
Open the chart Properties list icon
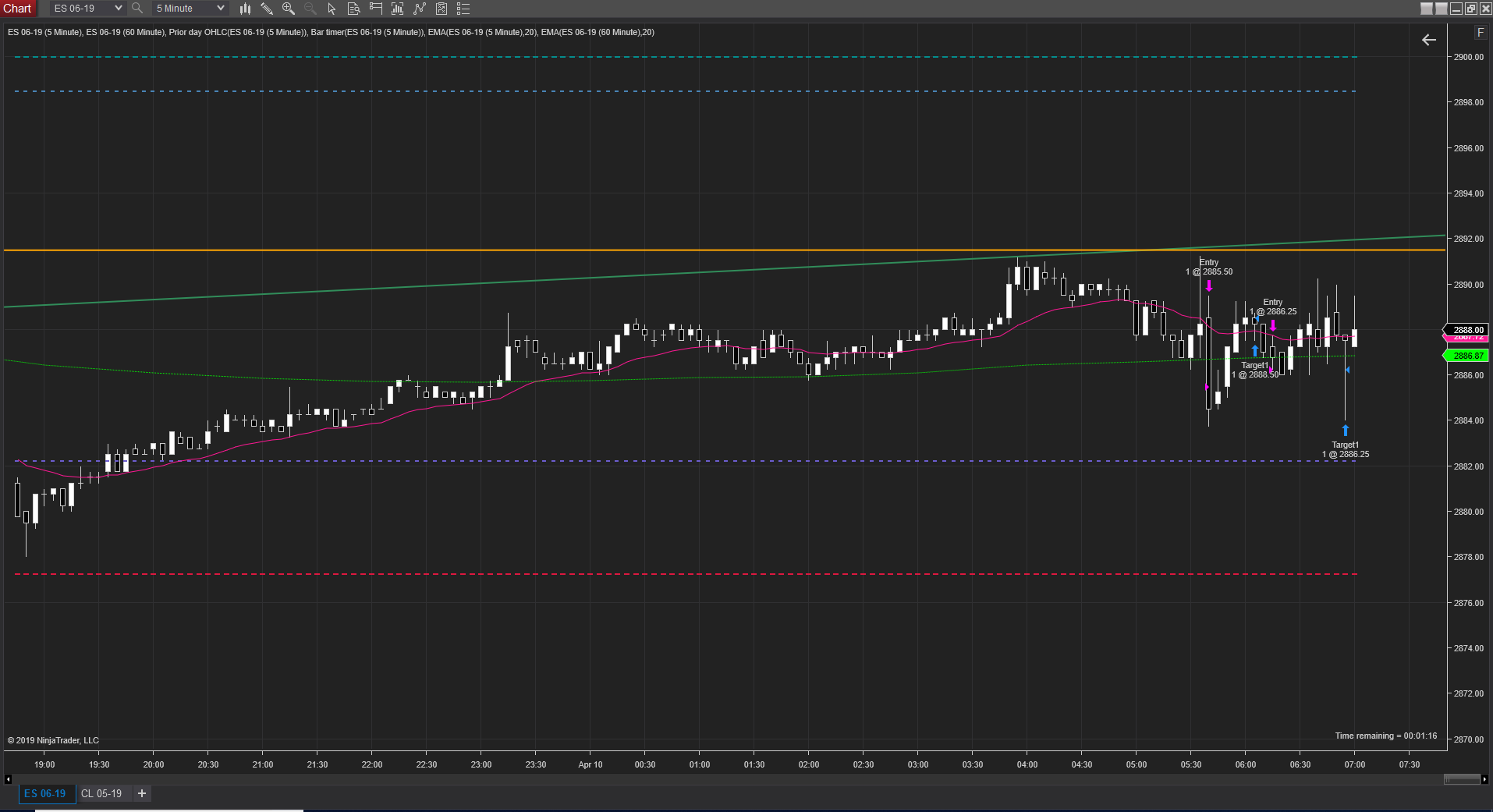click(463, 9)
